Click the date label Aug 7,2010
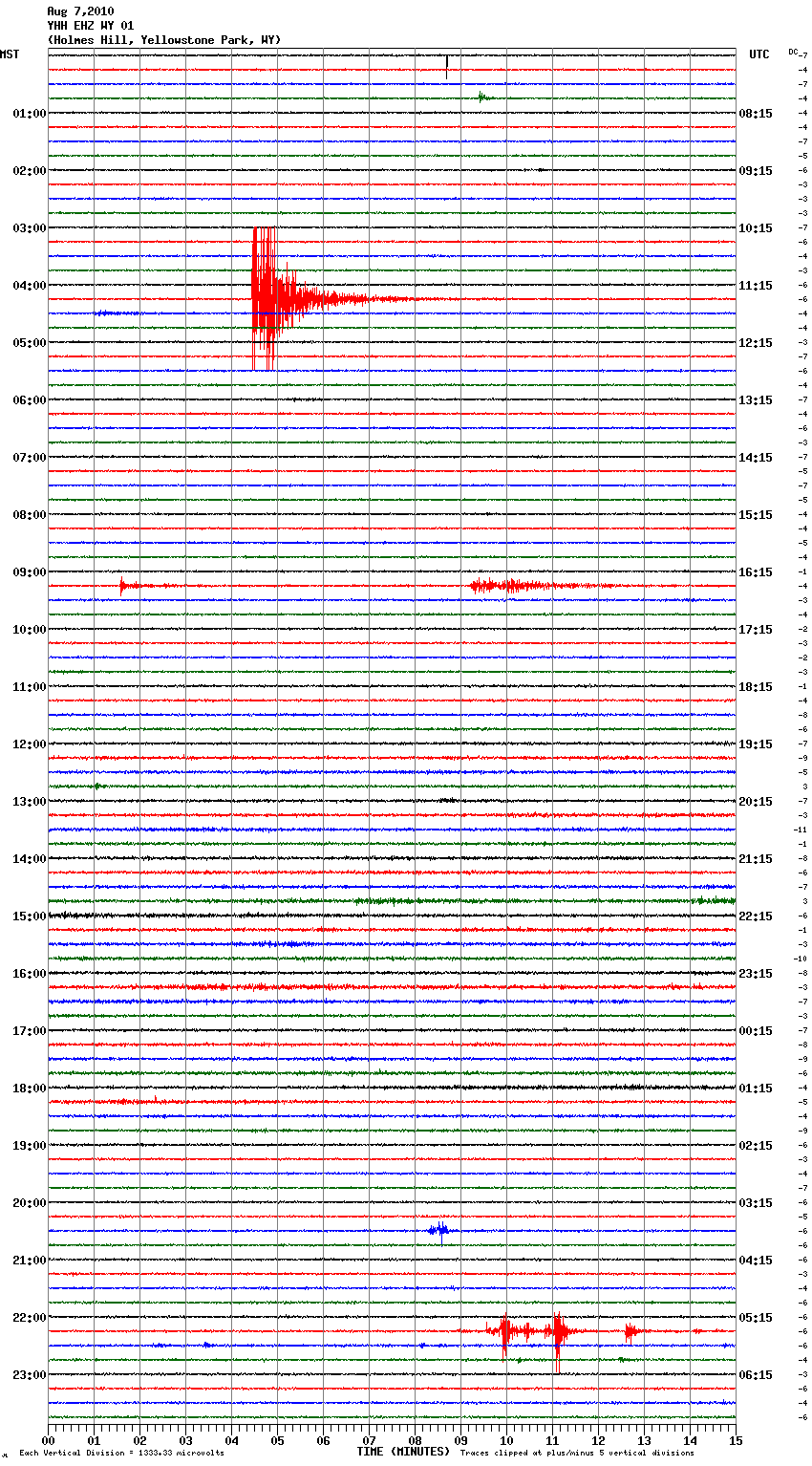 point(80,11)
